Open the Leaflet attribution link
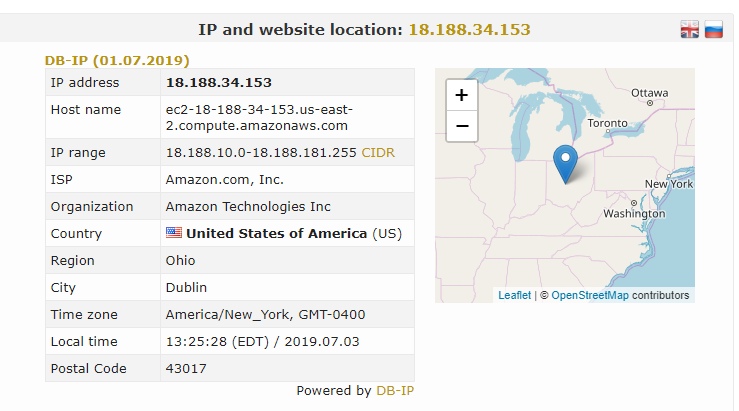The image size is (739, 411). (514, 295)
